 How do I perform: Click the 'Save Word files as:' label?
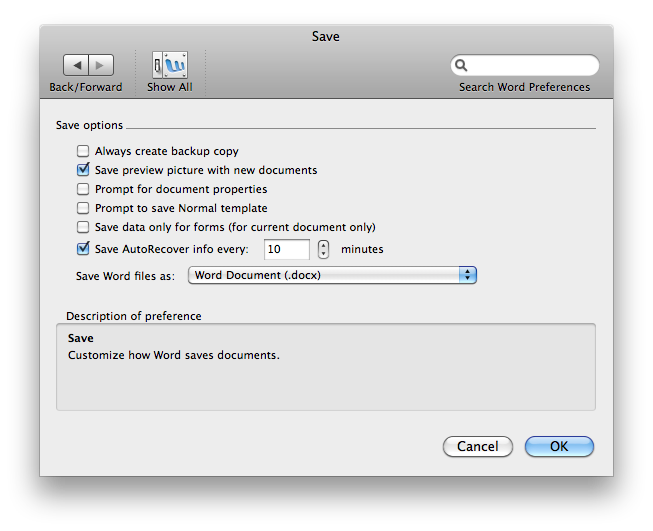pos(125,276)
